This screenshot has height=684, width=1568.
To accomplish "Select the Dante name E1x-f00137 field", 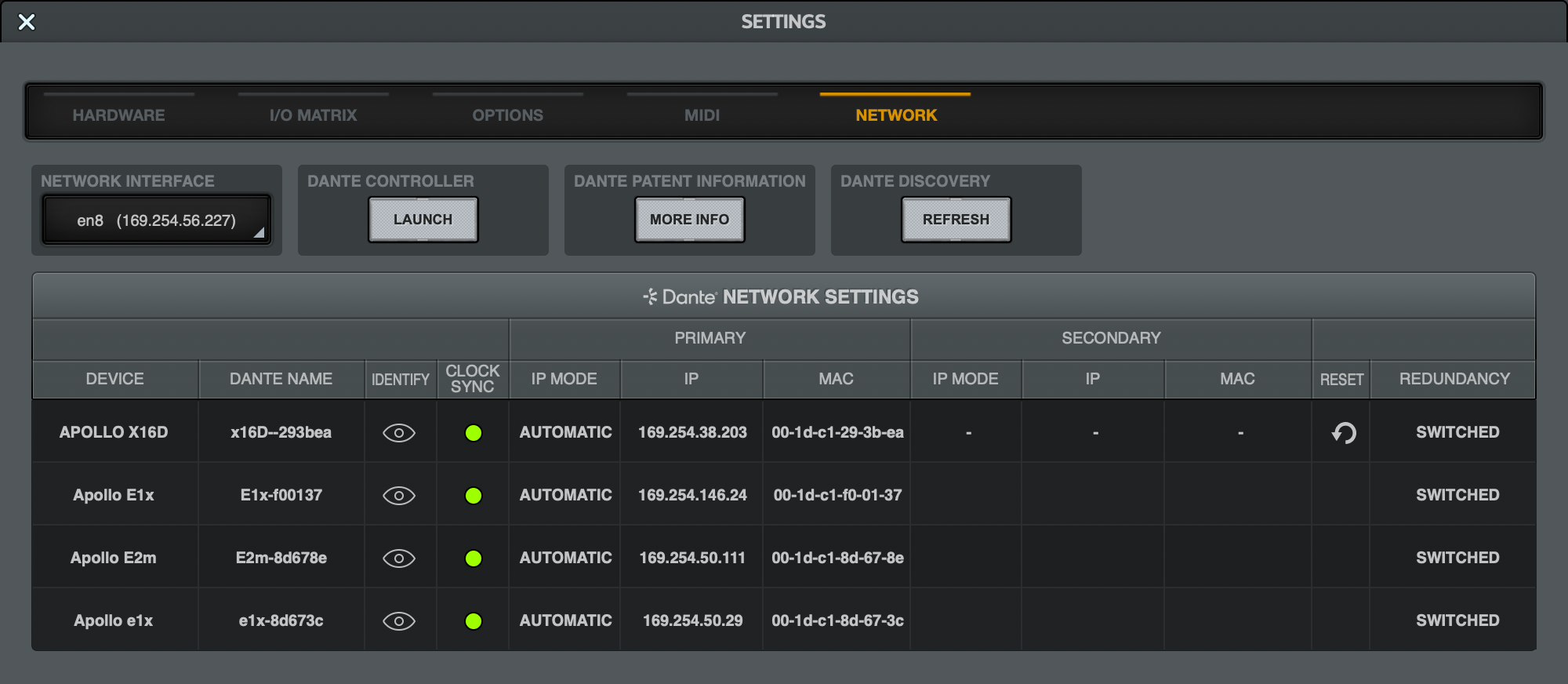I will click(x=281, y=495).
